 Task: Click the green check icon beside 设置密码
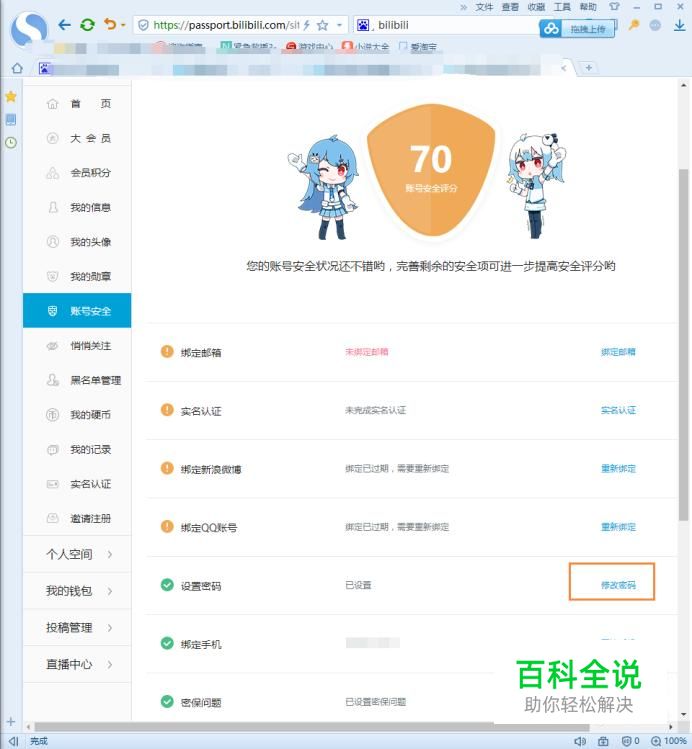pyautogui.click(x=167, y=585)
